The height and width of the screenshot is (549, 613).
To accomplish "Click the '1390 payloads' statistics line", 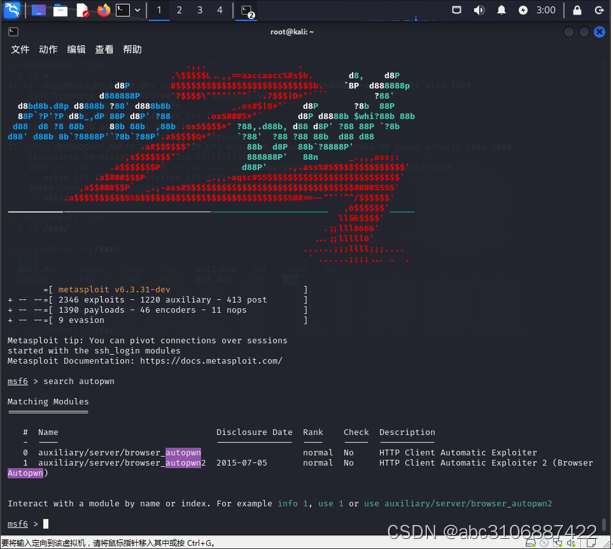I will 152,310.
